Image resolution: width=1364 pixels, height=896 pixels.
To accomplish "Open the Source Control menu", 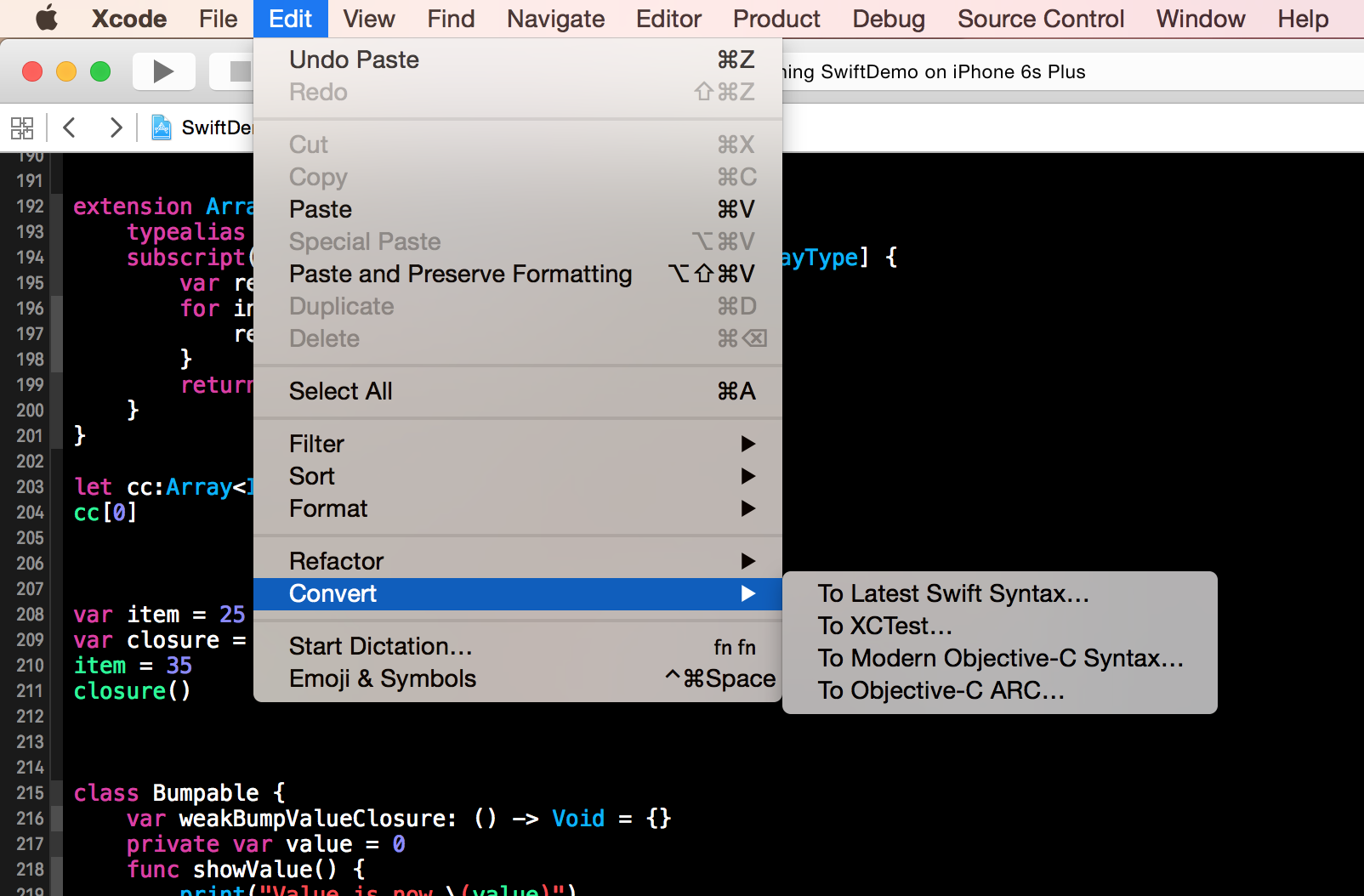I will point(1041,19).
